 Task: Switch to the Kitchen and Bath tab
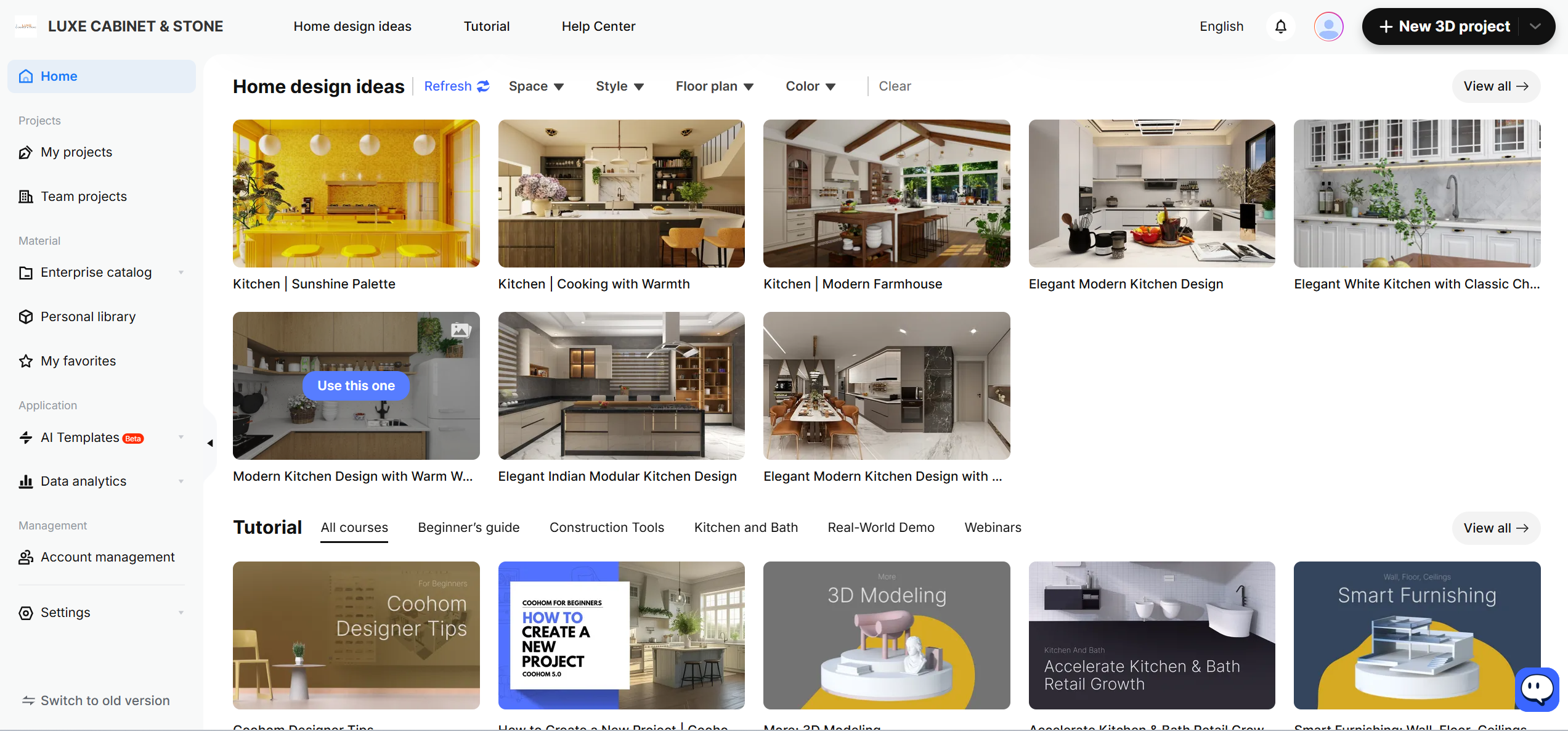(745, 527)
